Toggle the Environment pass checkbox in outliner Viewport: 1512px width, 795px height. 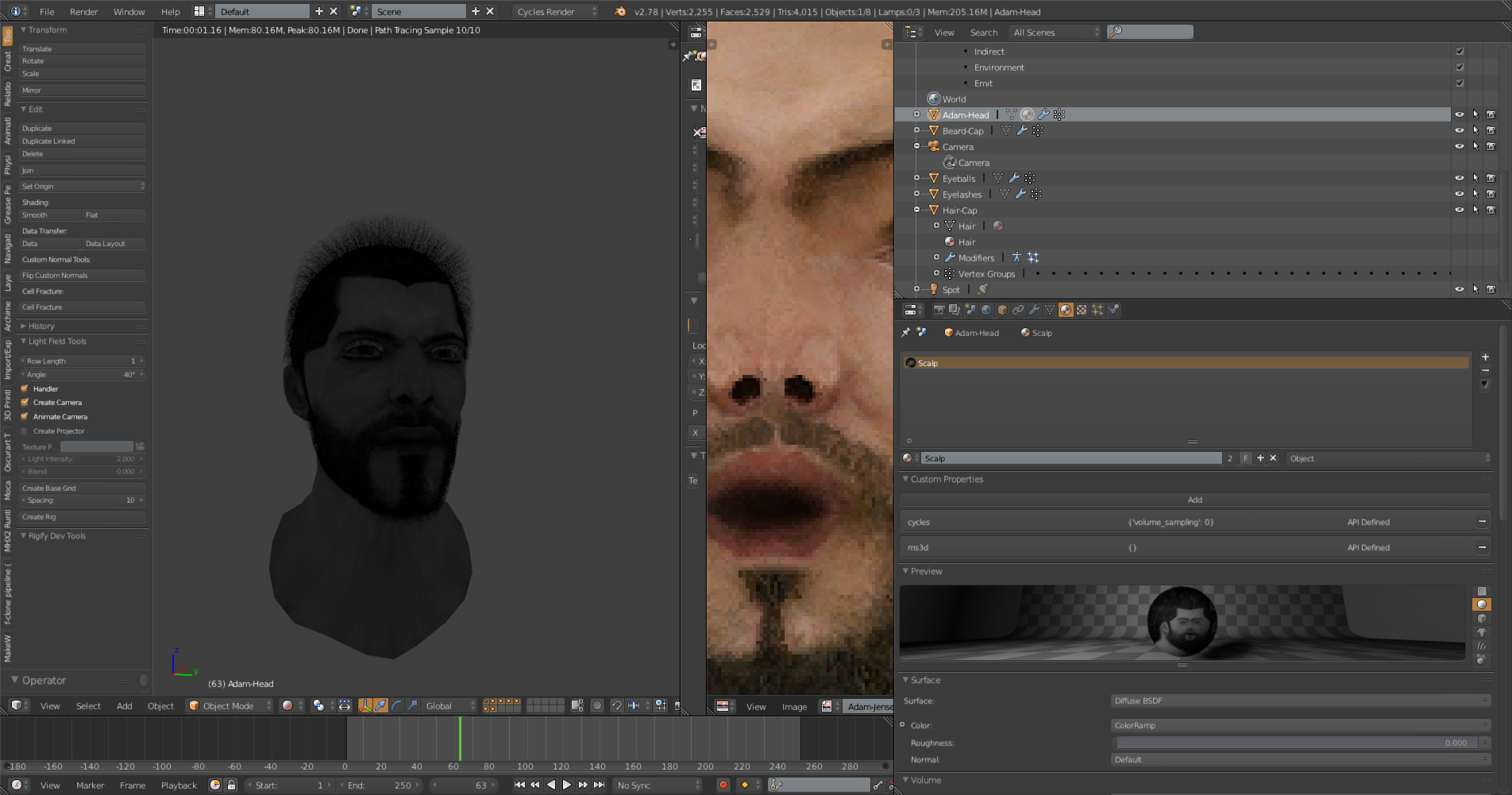click(x=1460, y=67)
